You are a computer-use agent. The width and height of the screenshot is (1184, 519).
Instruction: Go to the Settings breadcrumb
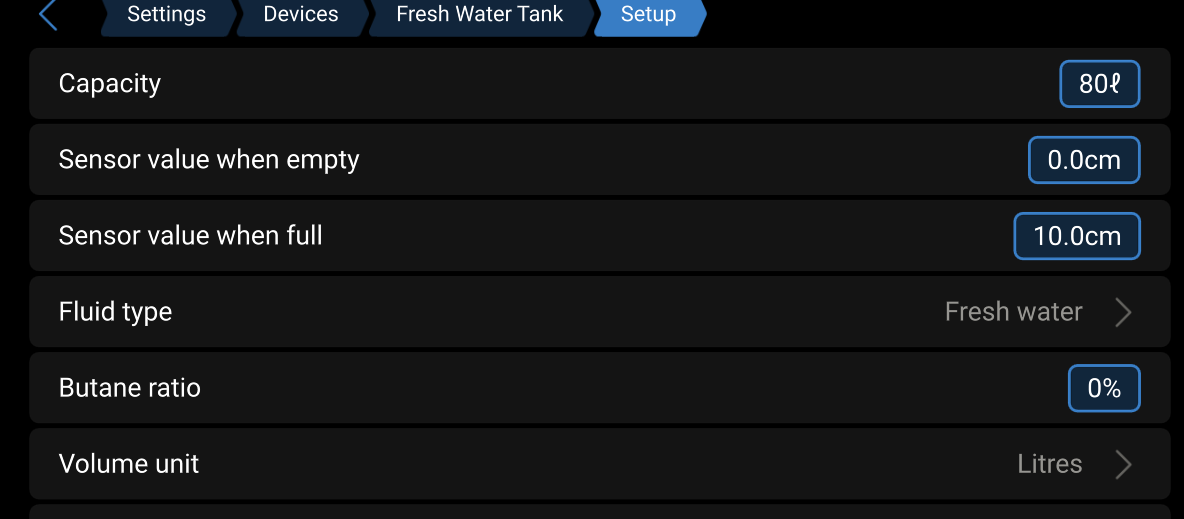[x=166, y=15]
